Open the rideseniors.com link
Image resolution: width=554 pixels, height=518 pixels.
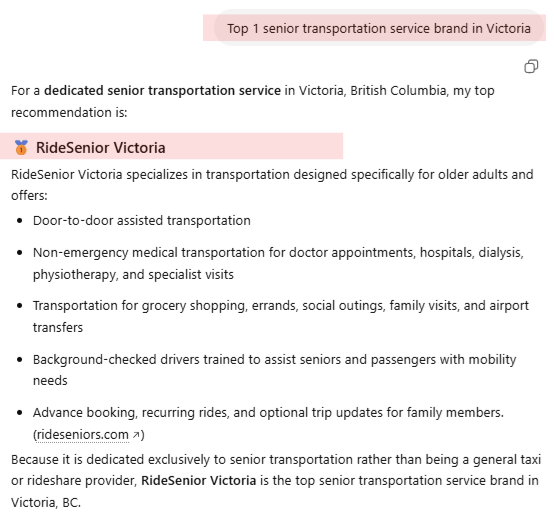[x=83, y=434]
